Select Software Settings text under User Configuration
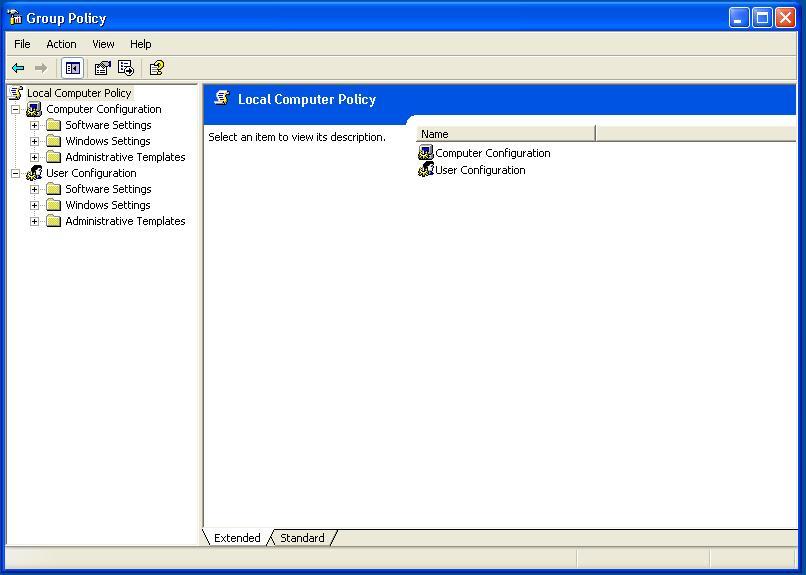The height and width of the screenshot is (575, 806). 108,189
